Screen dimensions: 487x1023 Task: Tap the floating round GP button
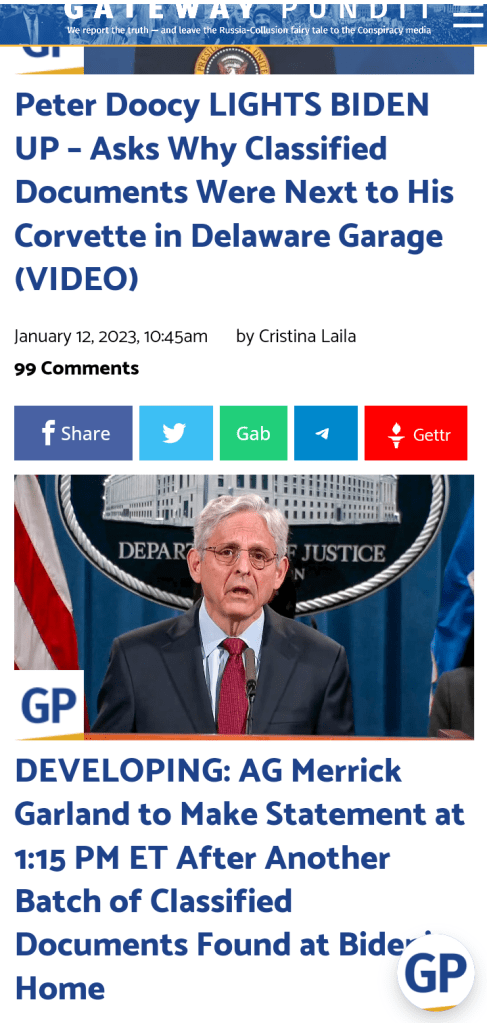[435, 973]
